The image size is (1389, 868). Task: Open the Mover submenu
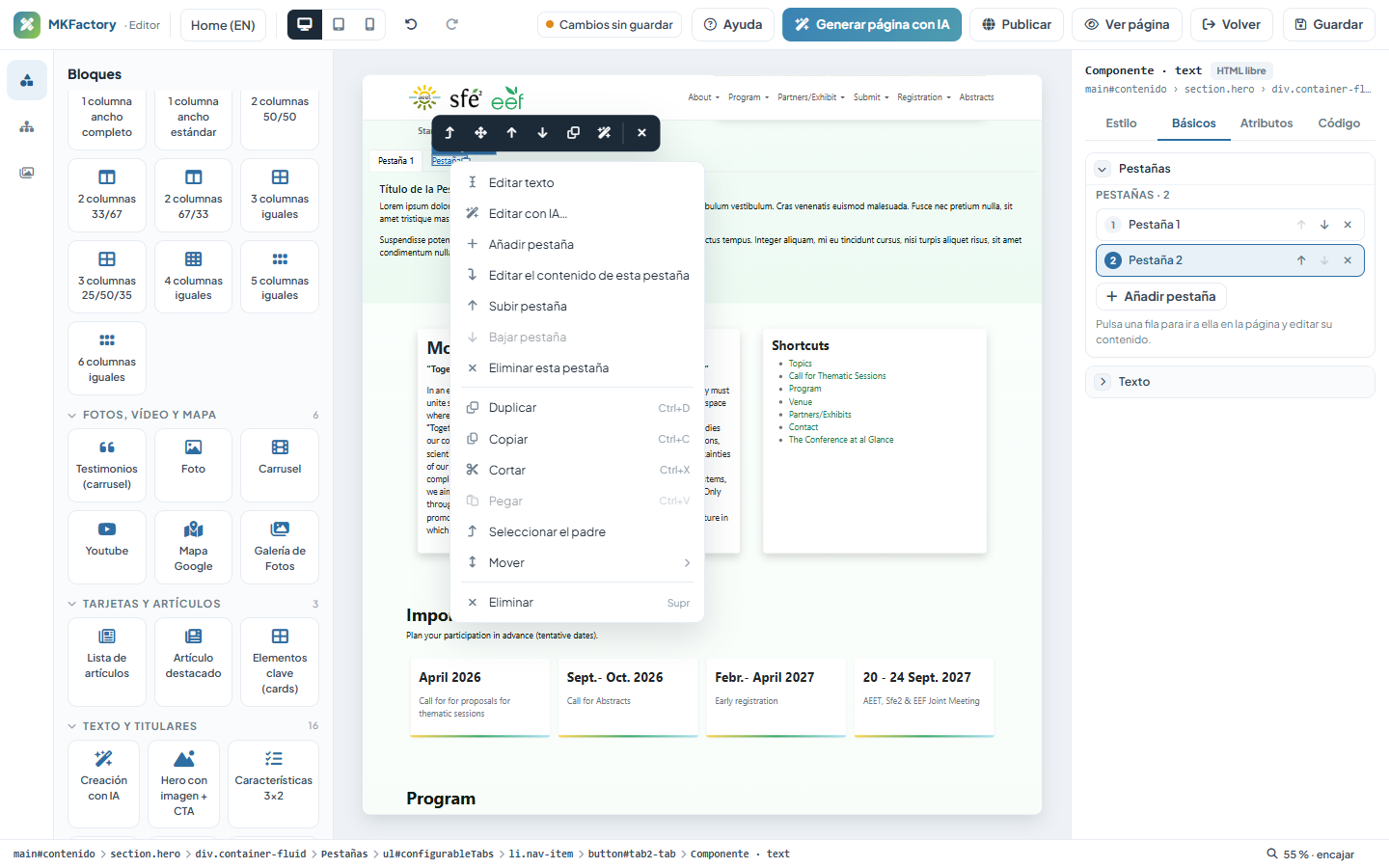[x=577, y=563]
